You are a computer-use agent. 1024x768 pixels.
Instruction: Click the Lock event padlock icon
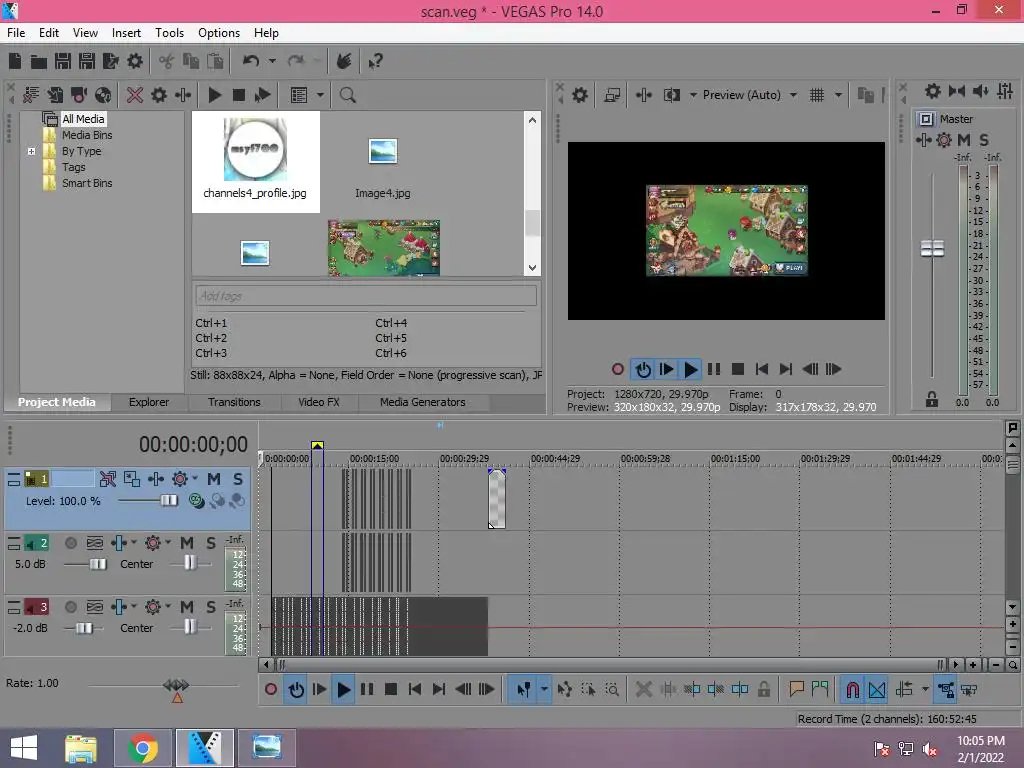(x=763, y=690)
